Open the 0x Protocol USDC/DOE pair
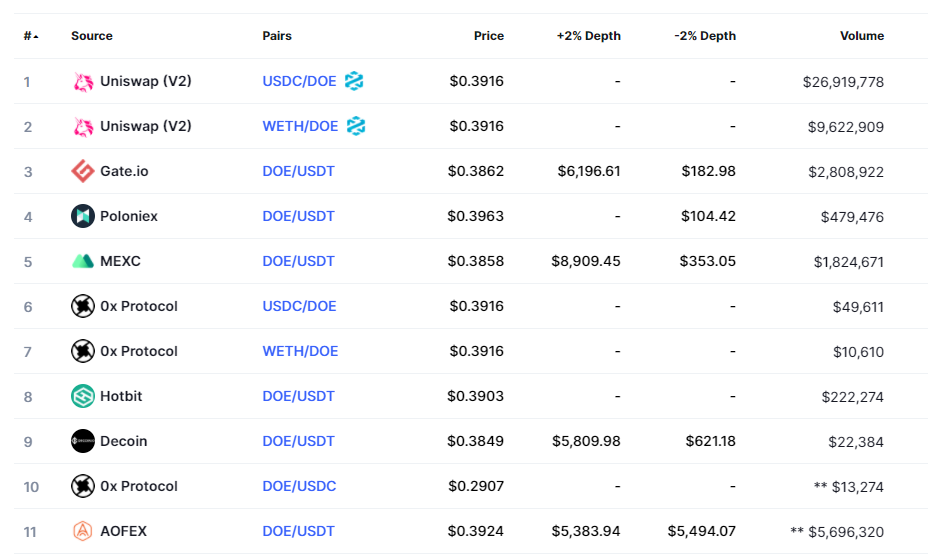 tap(299, 306)
